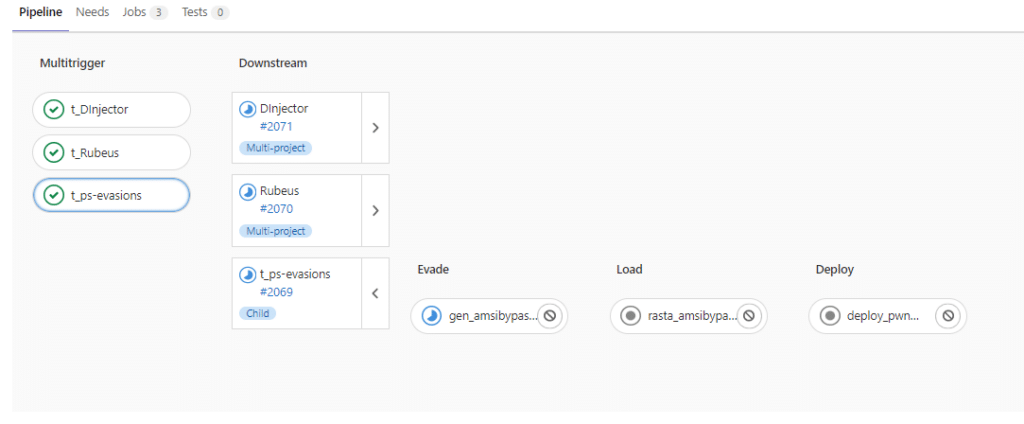Click the created status icon on rasta_amsibypass
The height and width of the screenshot is (424, 1024).
click(x=631, y=316)
